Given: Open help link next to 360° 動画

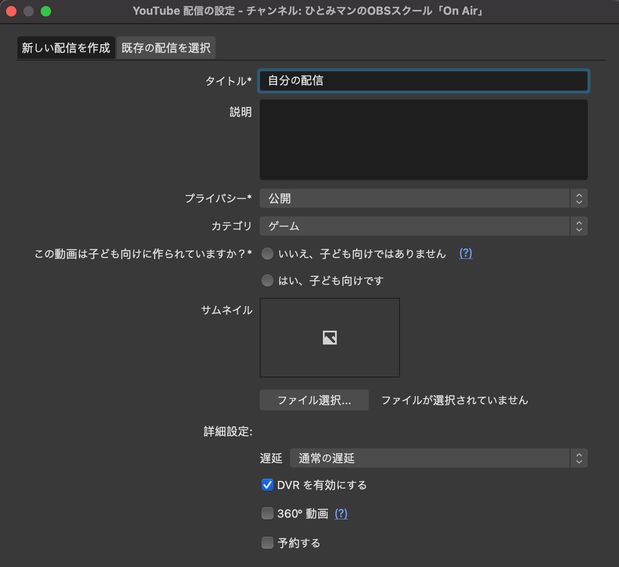Looking at the screenshot, I should coord(341,514).
